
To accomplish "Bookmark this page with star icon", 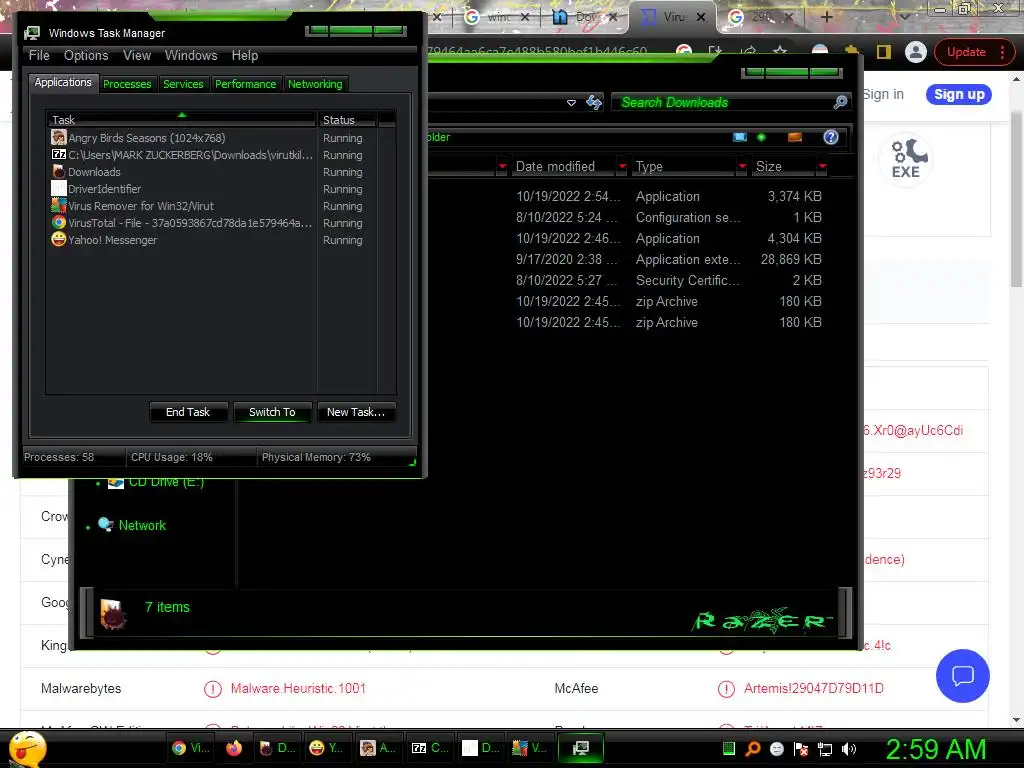I will tap(780, 51).
